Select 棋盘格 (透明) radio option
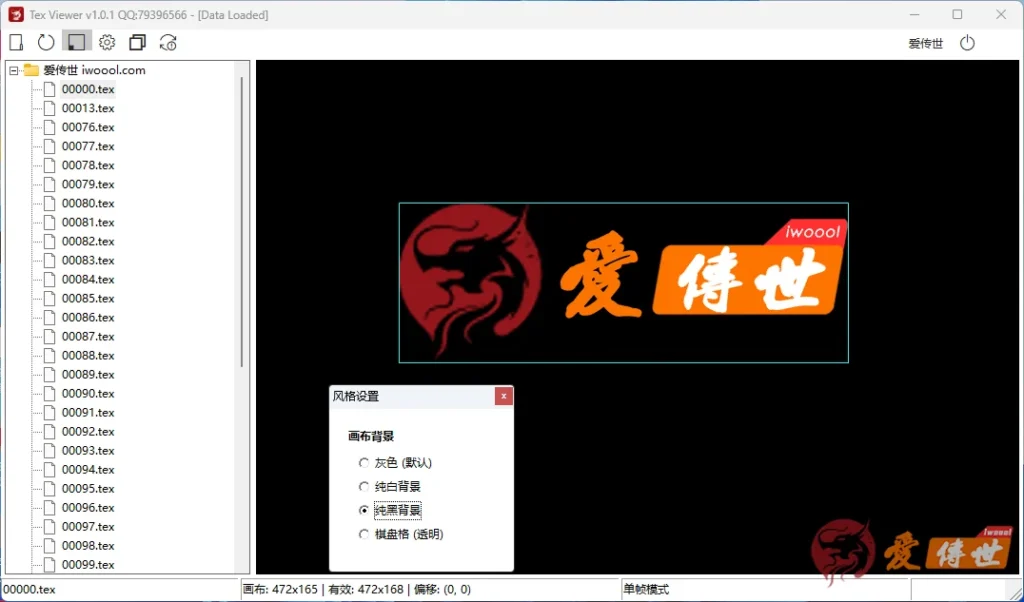This screenshot has height=602, width=1024. pyautogui.click(x=364, y=534)
